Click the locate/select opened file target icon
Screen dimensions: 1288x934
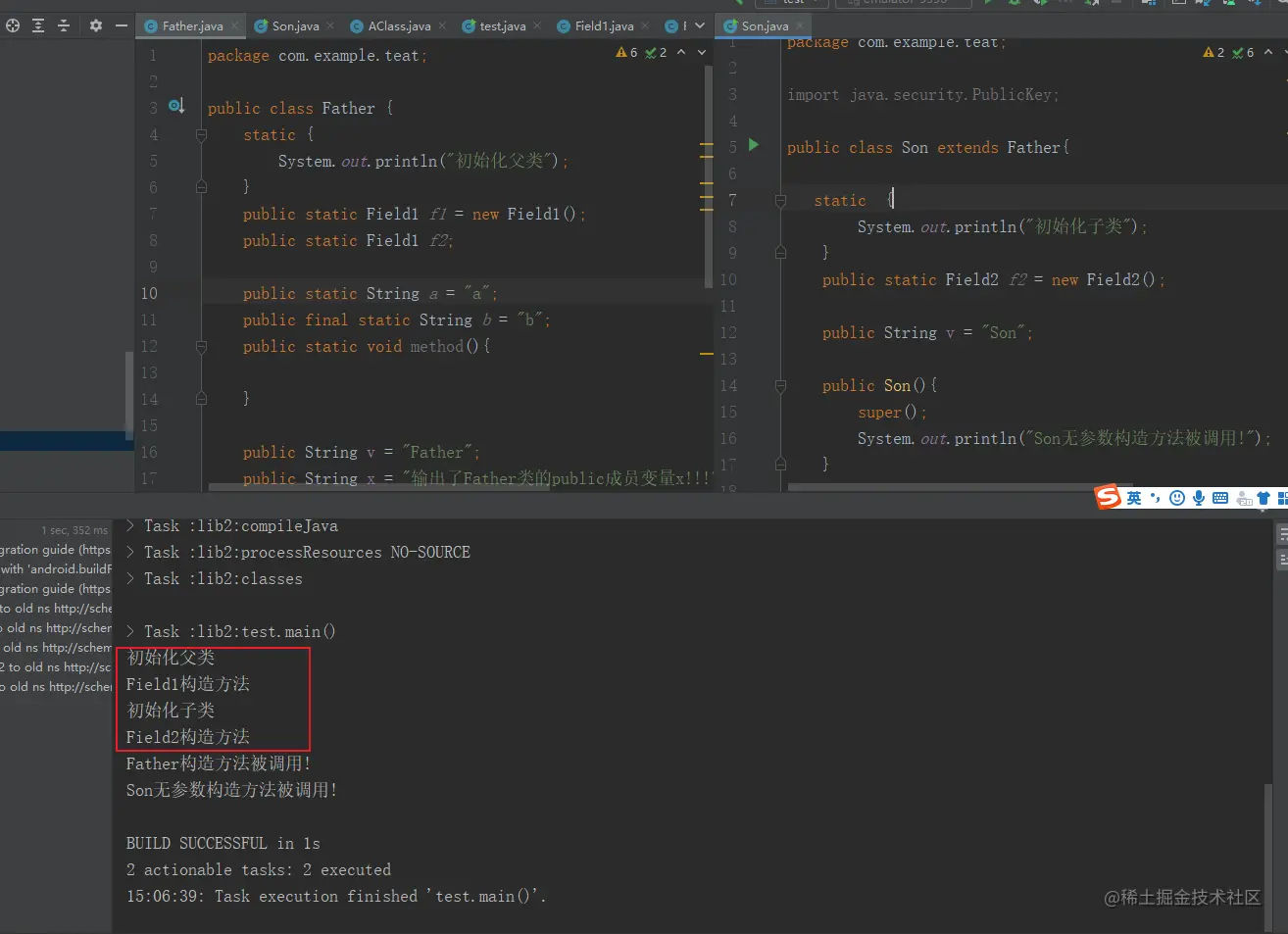pos(13,25)
